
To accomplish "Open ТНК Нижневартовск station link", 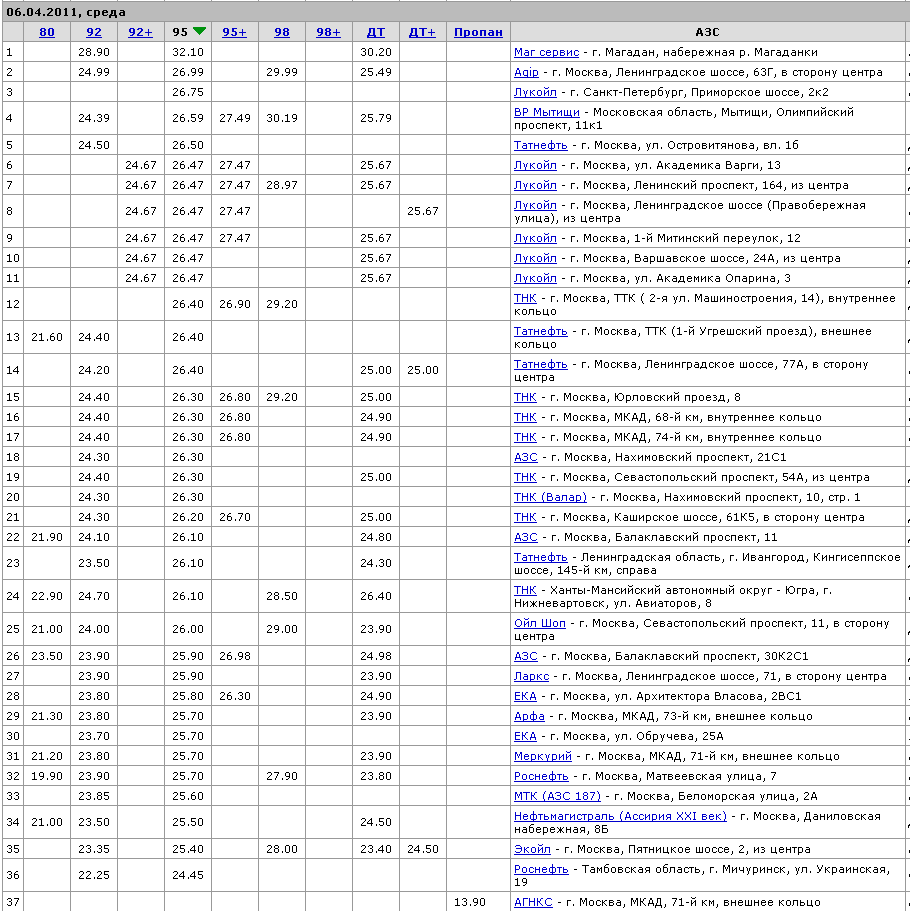I will coord(525,590).
